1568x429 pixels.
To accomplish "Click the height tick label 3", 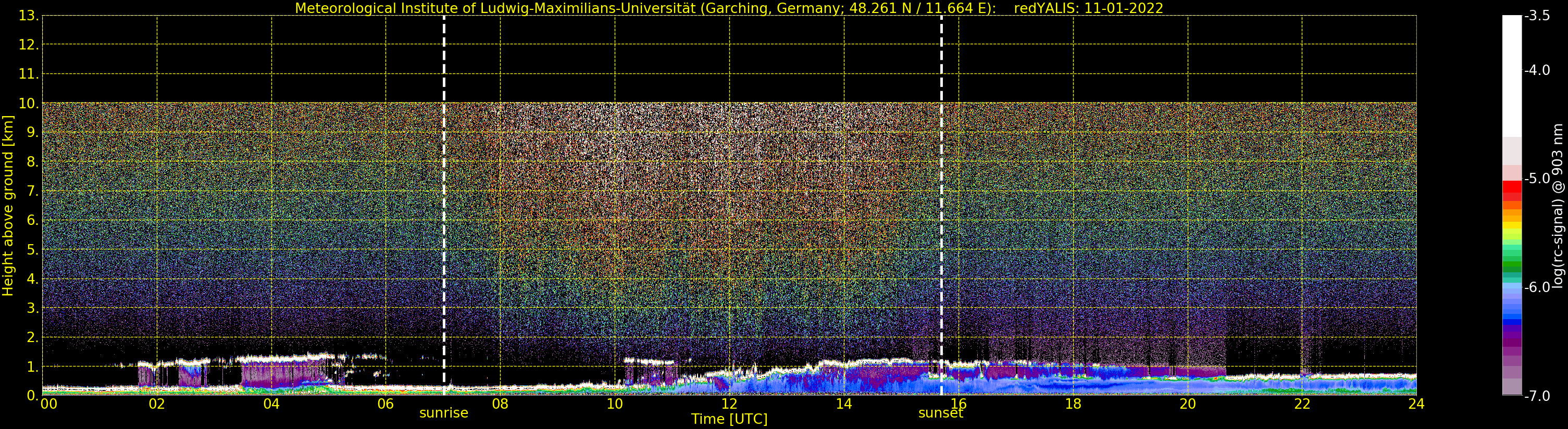I will [32, 308].
